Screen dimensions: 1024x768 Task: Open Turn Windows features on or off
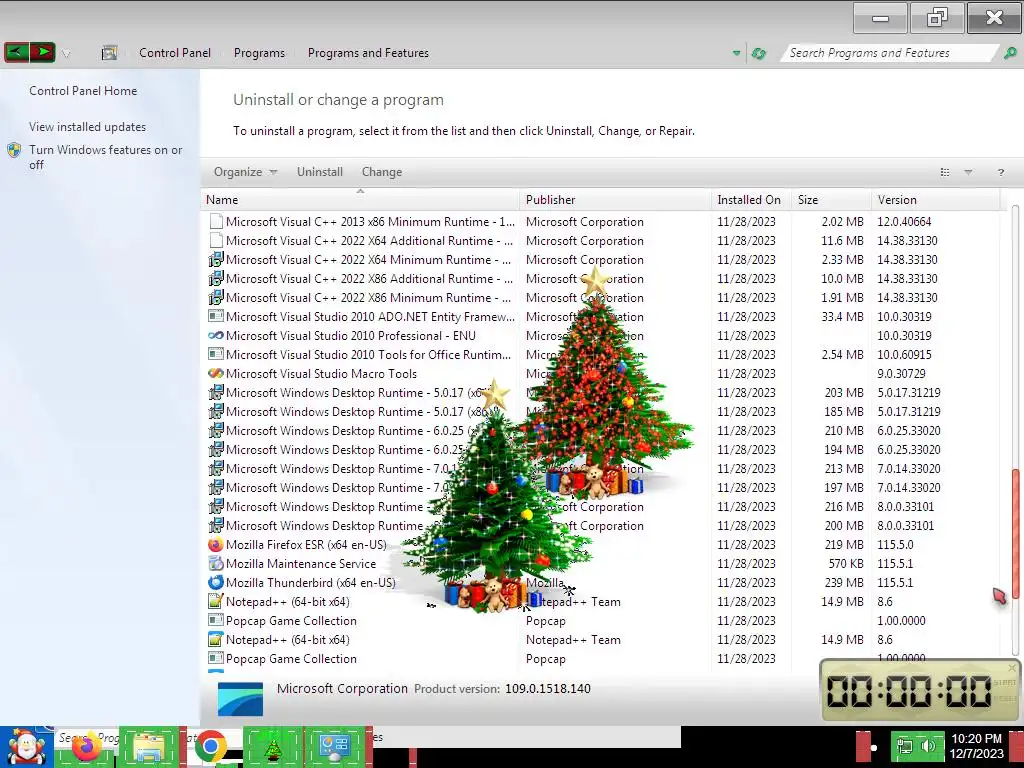pos(105,157)
